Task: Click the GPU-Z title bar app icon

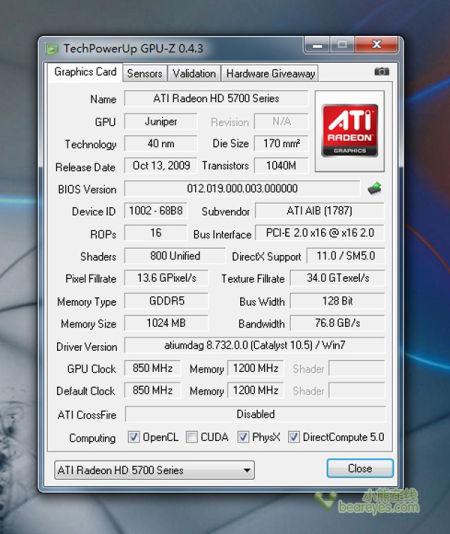Action: click(52, 49)
